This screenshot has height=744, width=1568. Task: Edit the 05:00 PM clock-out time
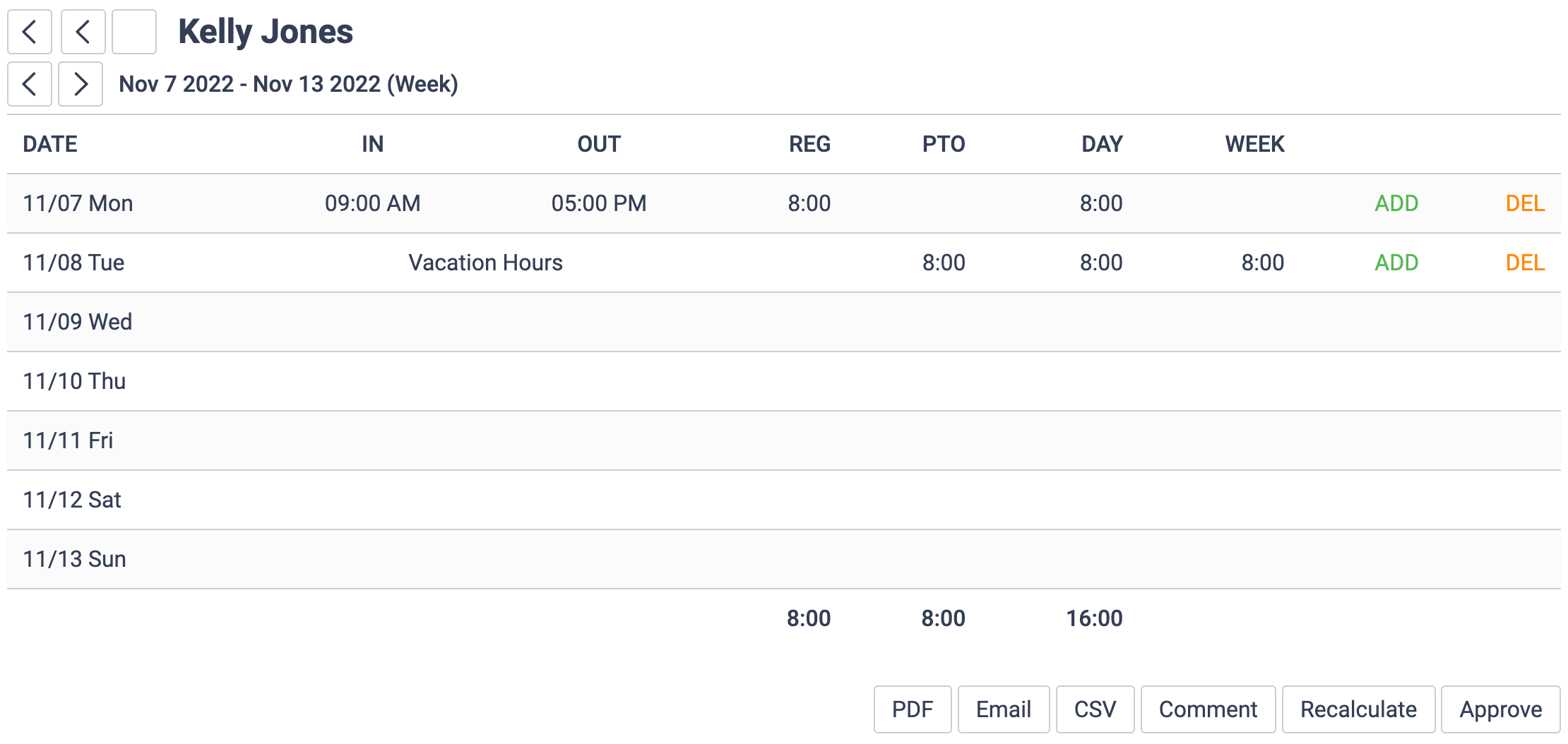tap(598, 203)
